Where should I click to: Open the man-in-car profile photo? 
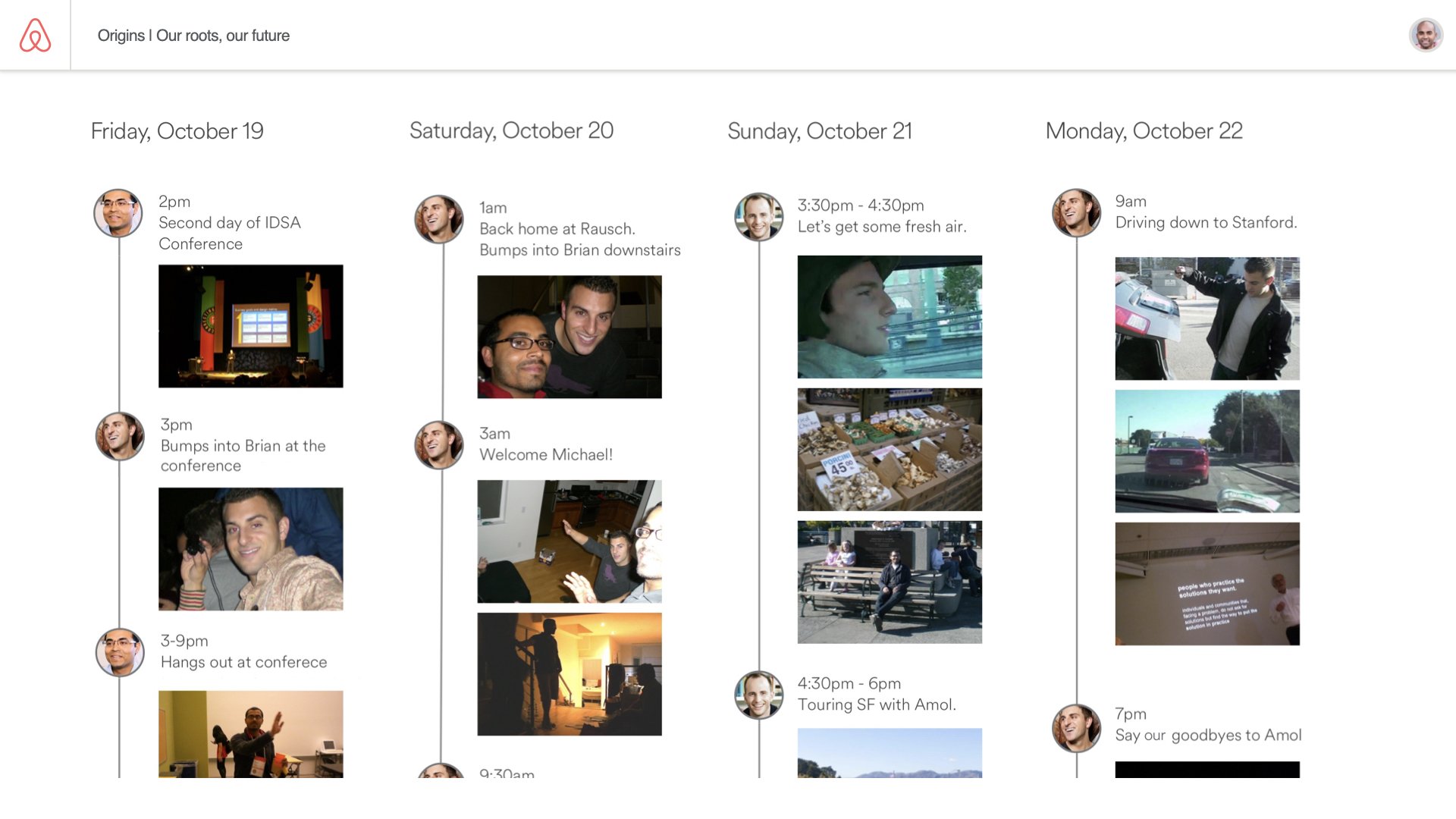point(890,317)
